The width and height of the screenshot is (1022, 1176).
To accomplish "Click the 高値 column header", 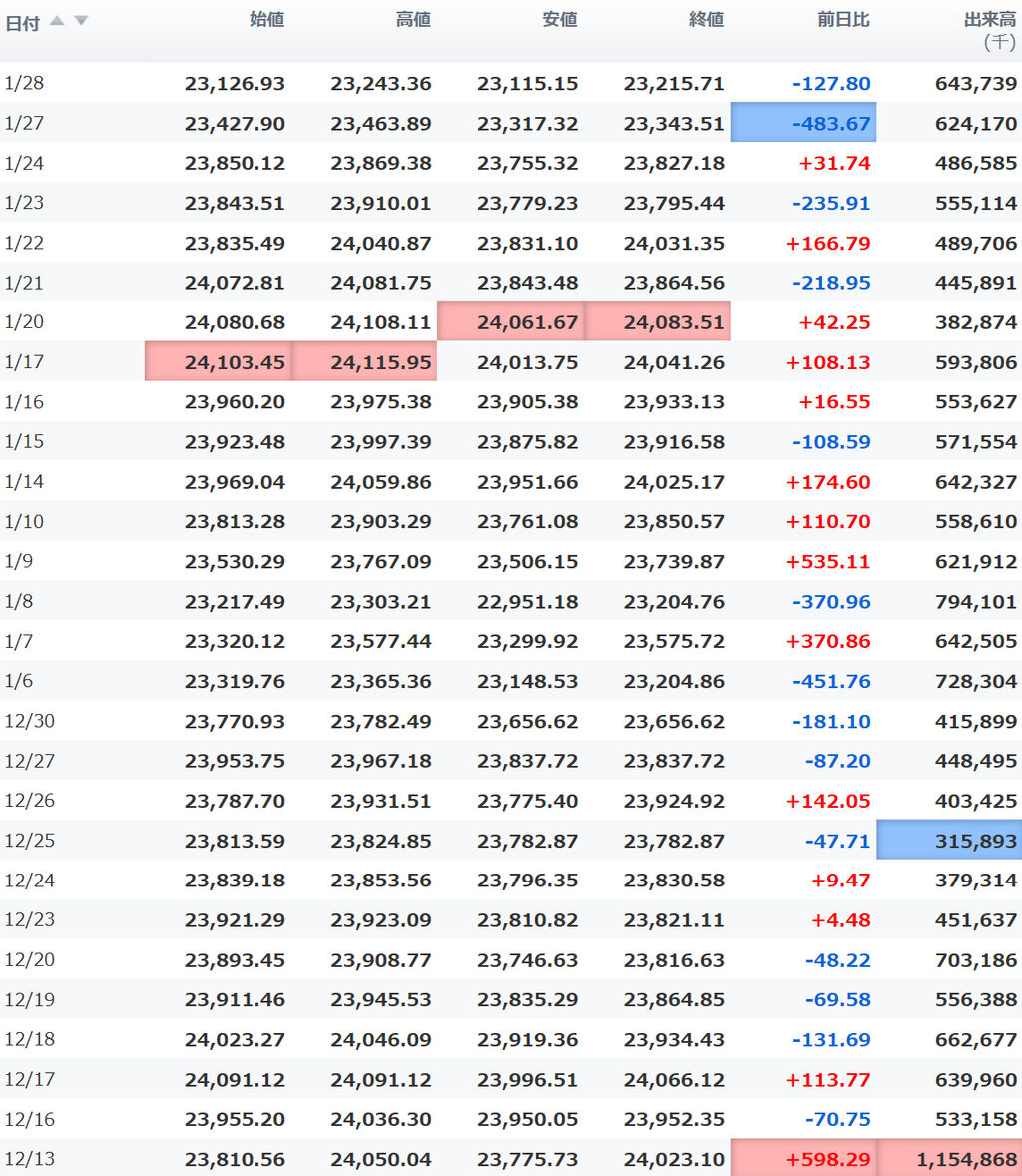I will 413,20.
